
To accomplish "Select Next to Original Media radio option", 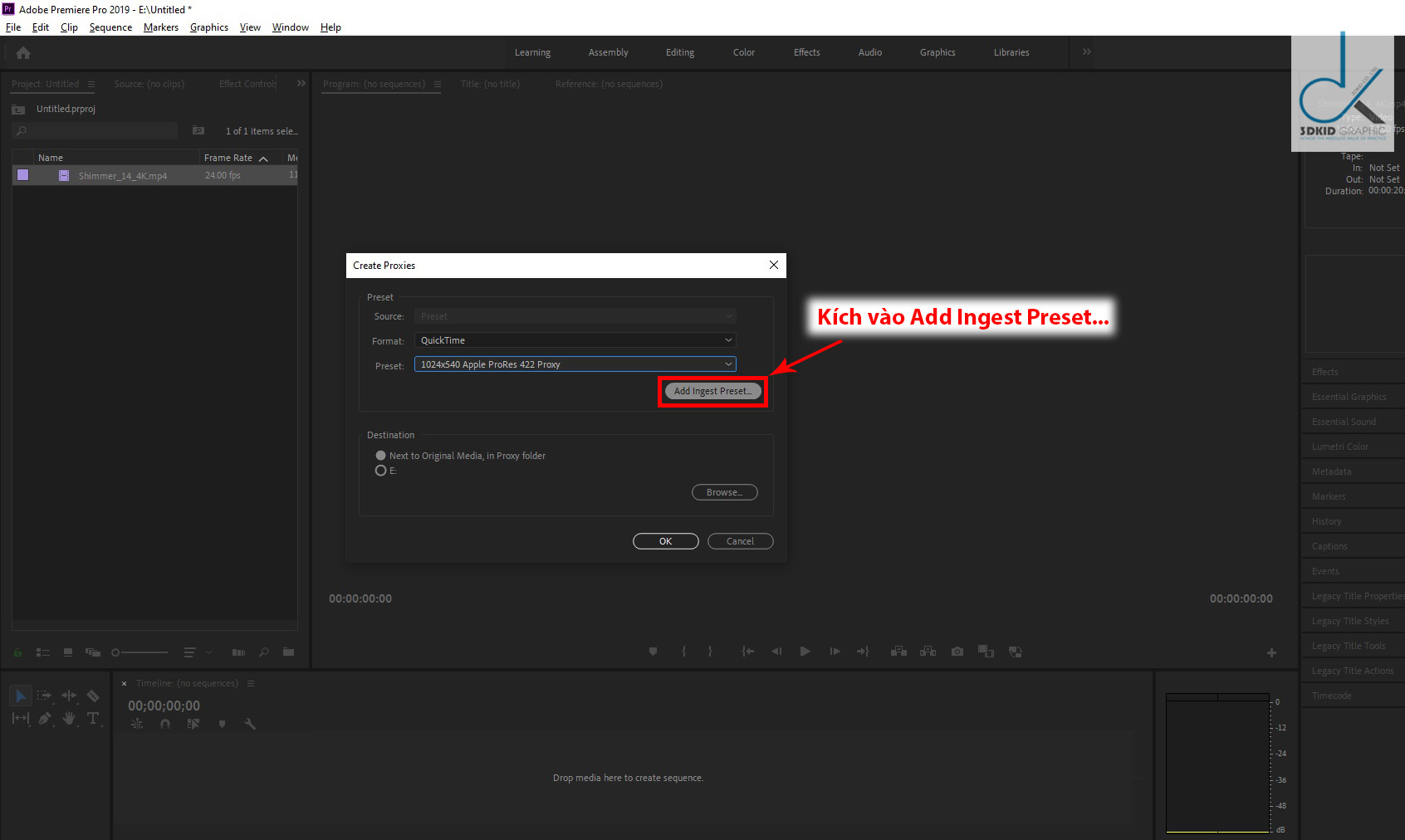I will point(380,456).
